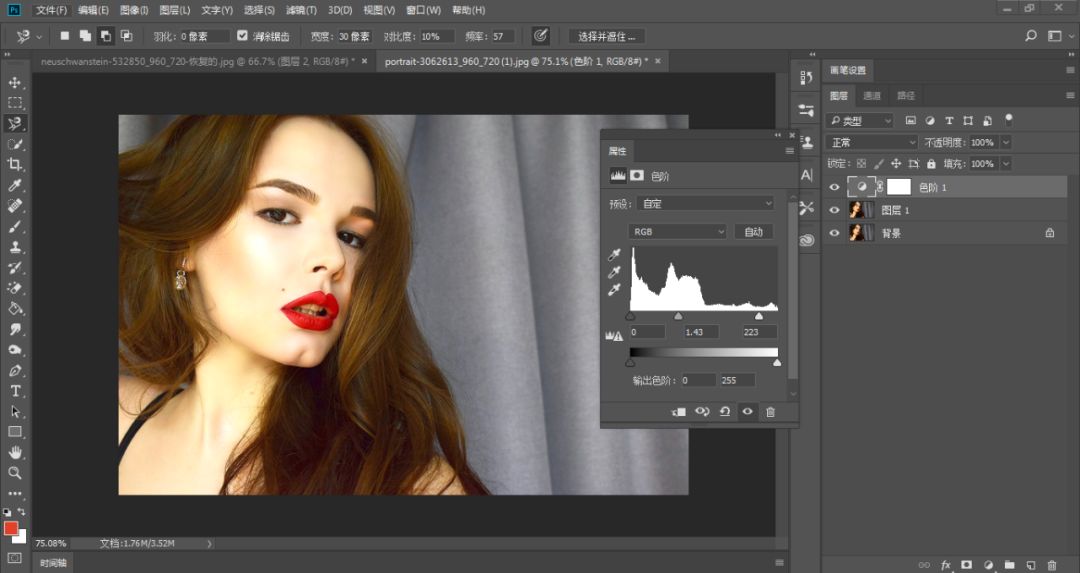Click the delete adjustment trash icon in Properties
Image resolution: width=1080 pixels, height=573 pixels.
(x=770, y=412)
